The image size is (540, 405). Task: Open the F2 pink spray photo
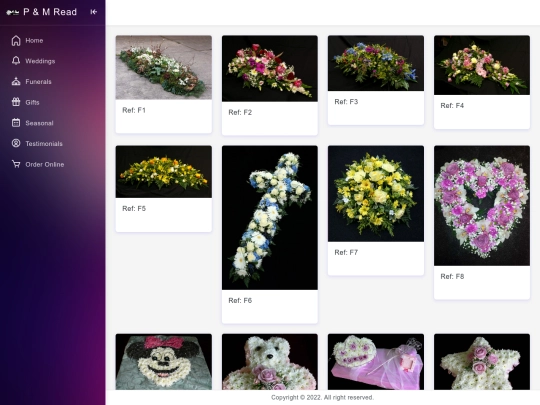[270, 69]
